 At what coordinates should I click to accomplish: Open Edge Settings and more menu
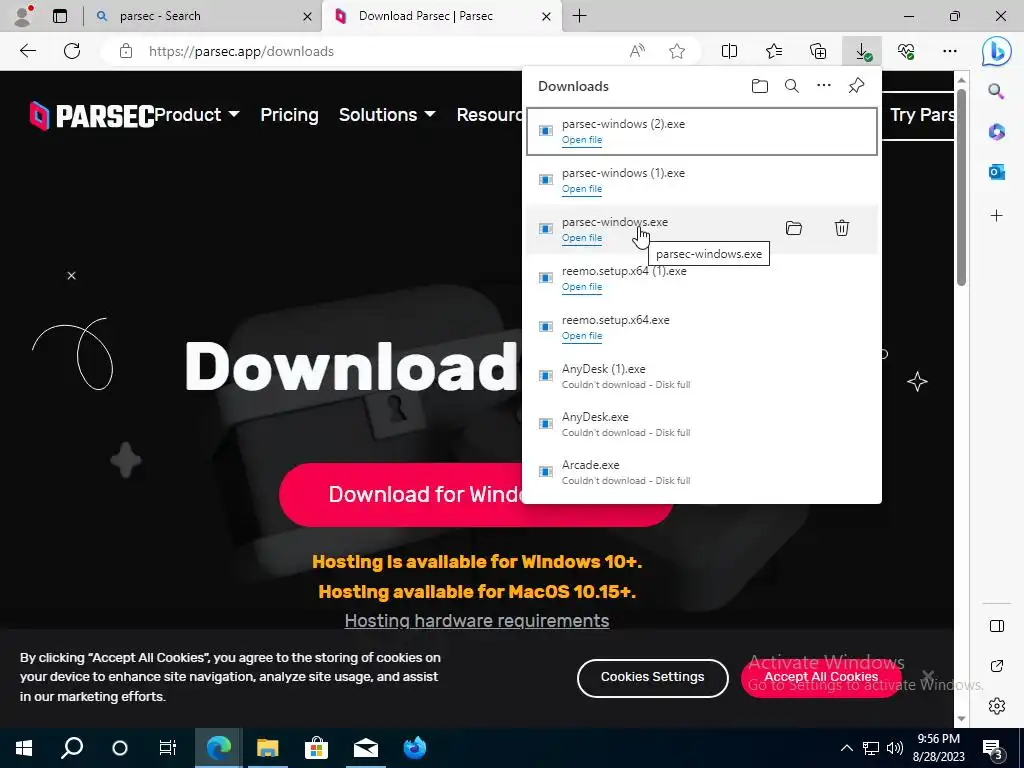(x=950, y=51)
